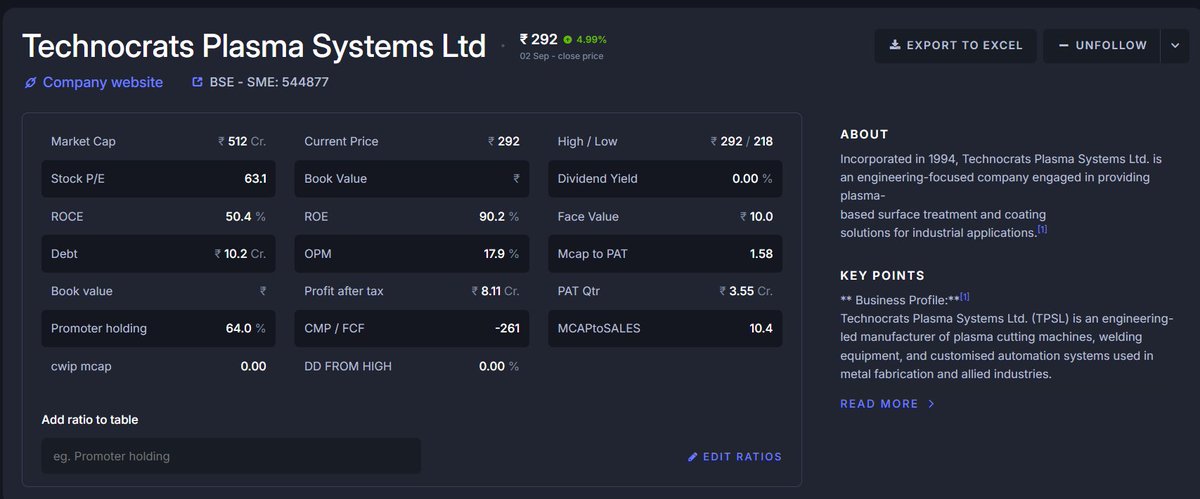The width and height of the screenshot is (1200, 499).
Task: Select the Stock P/E value 63.1
Action: (x=256, y=179)
